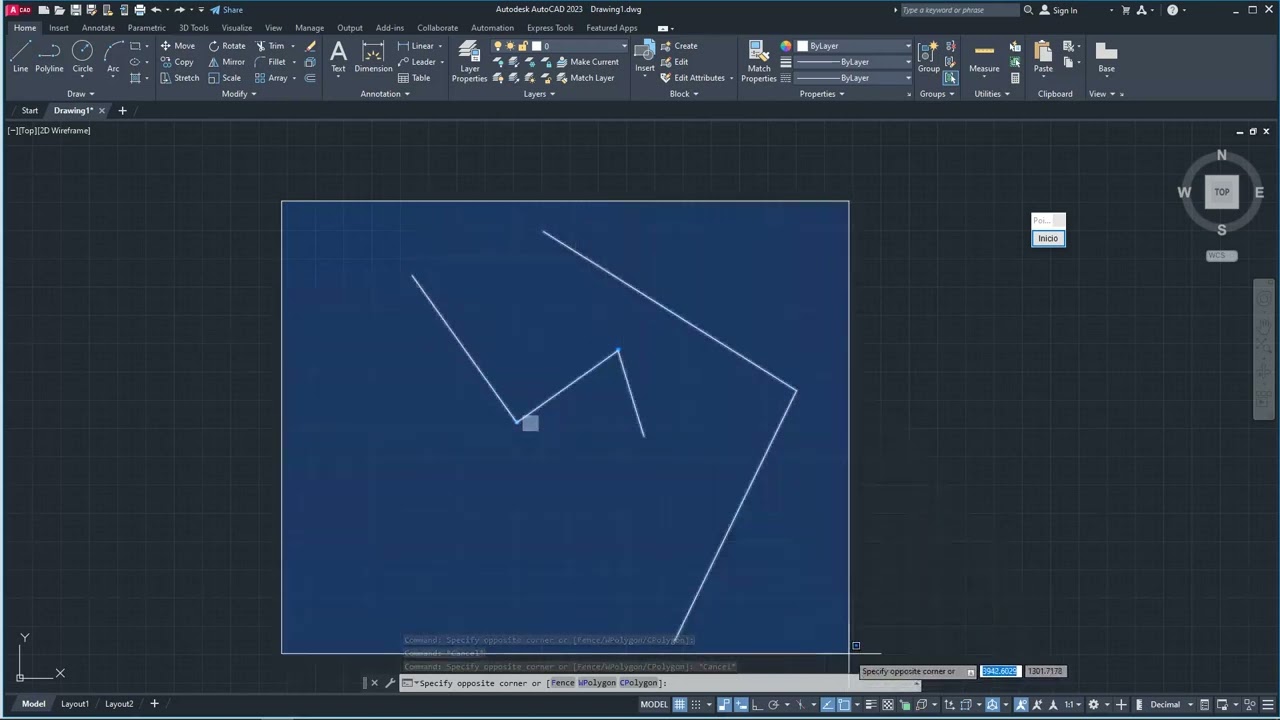
Task: Click Share button in title bar
Action: (x=226, y=10)
